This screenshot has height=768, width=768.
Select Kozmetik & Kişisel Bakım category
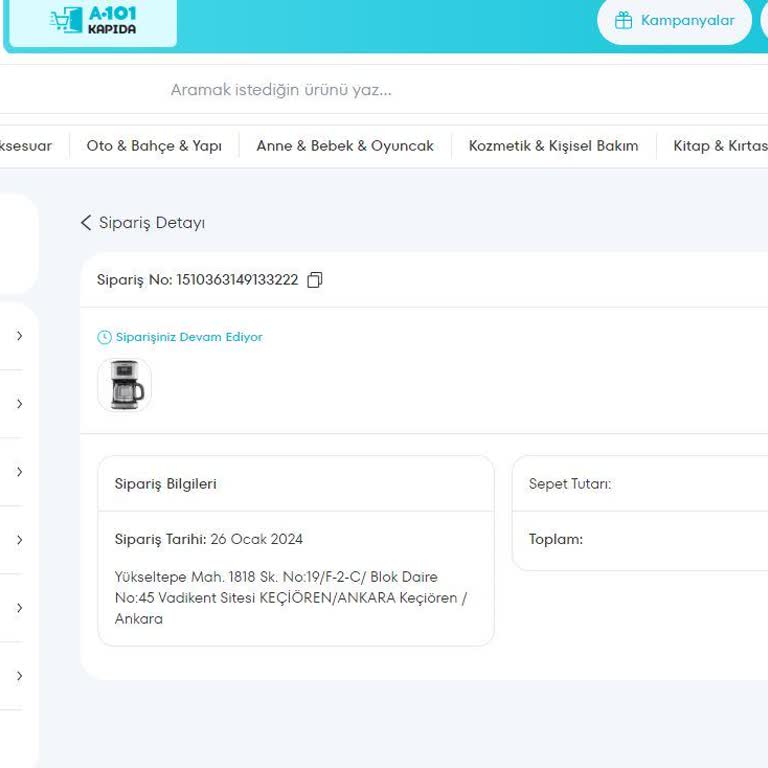coord(553,146)
